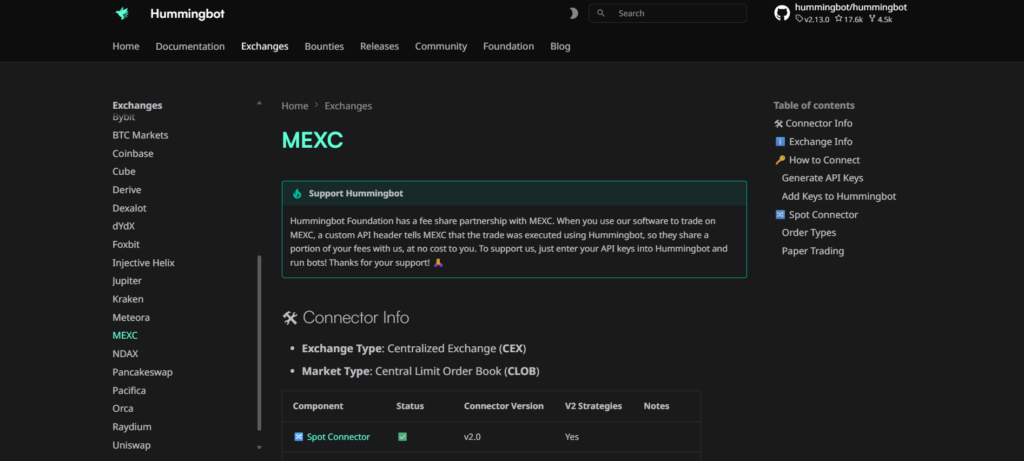
Task: Click green check status icon
Action: tap(402, 437)
